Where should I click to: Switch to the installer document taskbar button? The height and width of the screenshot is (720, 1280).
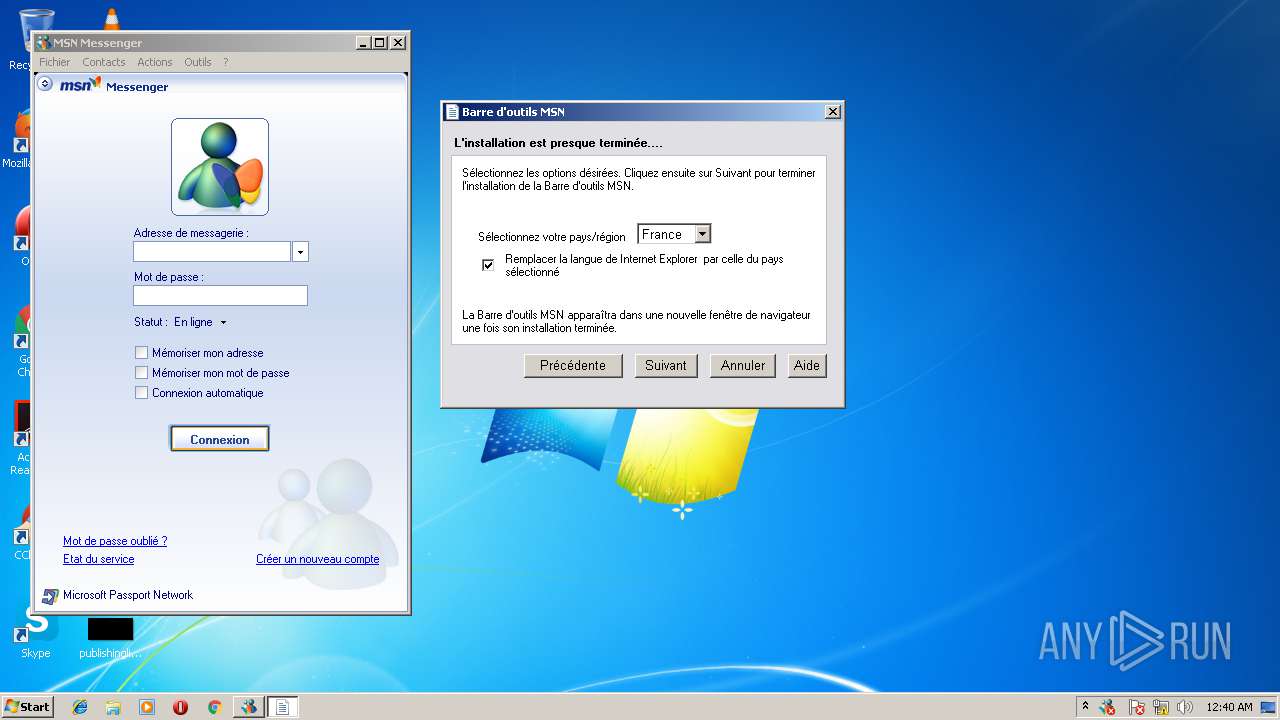(282, 707)
